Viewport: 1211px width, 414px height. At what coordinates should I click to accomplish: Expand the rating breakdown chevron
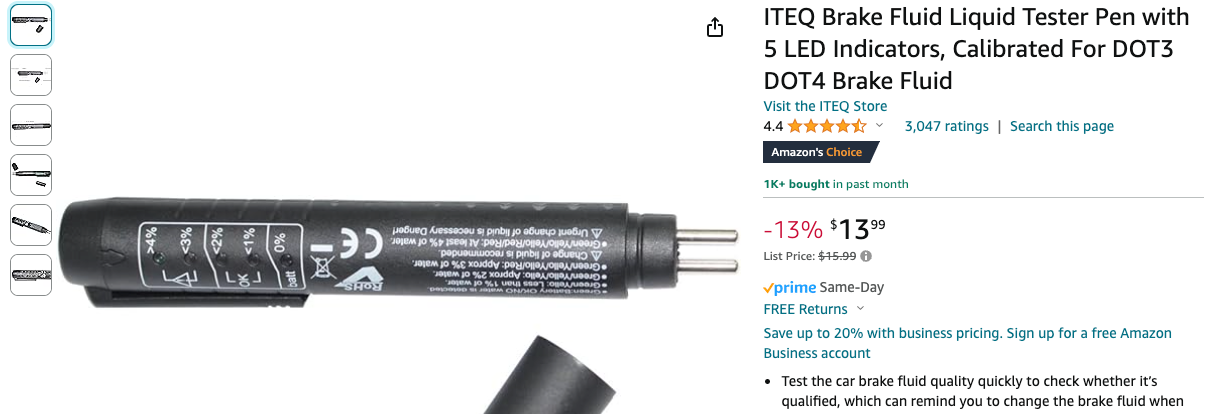tap(880, 126)
